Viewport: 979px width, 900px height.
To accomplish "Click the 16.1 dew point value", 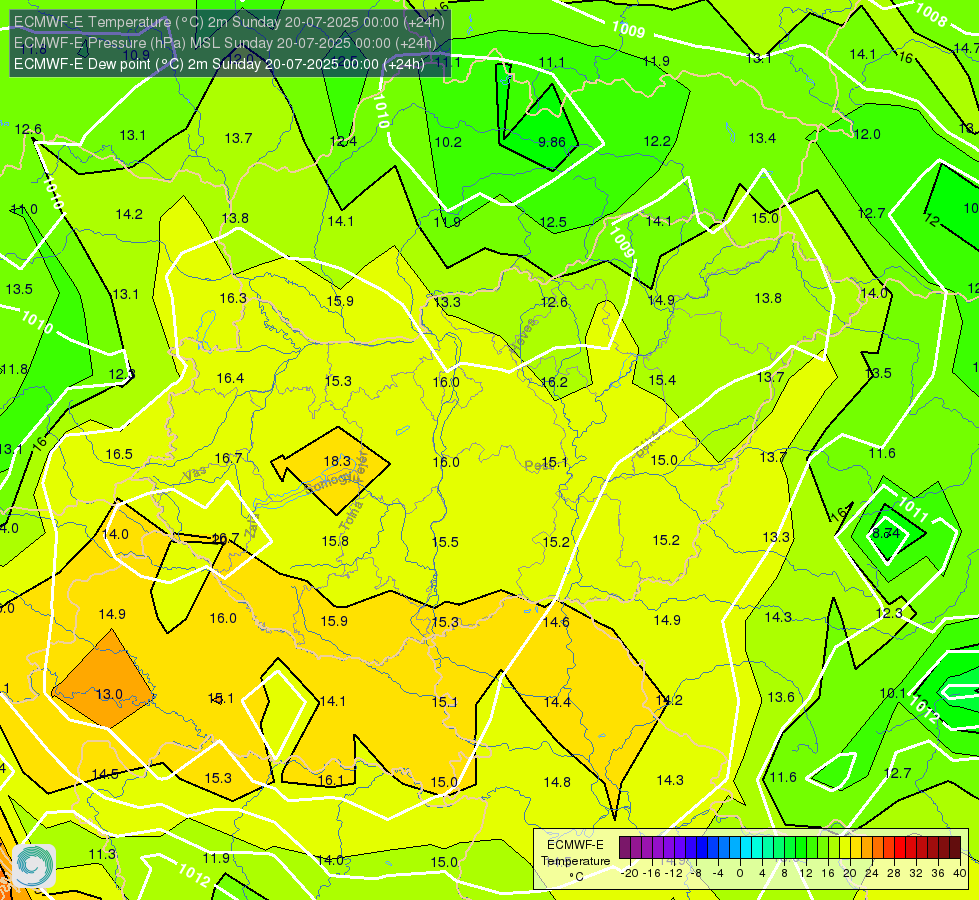I will click(330, 780).
